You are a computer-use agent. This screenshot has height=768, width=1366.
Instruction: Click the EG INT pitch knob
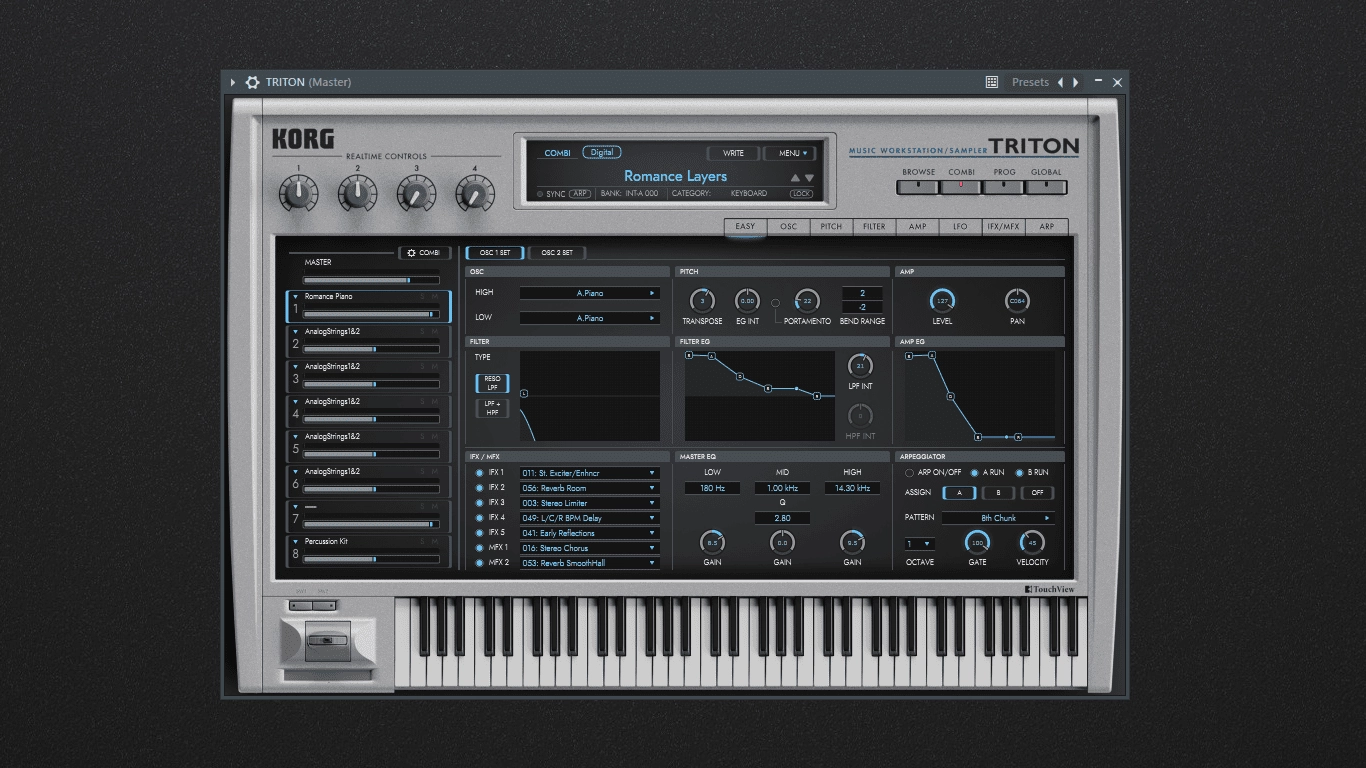(747, 300)
